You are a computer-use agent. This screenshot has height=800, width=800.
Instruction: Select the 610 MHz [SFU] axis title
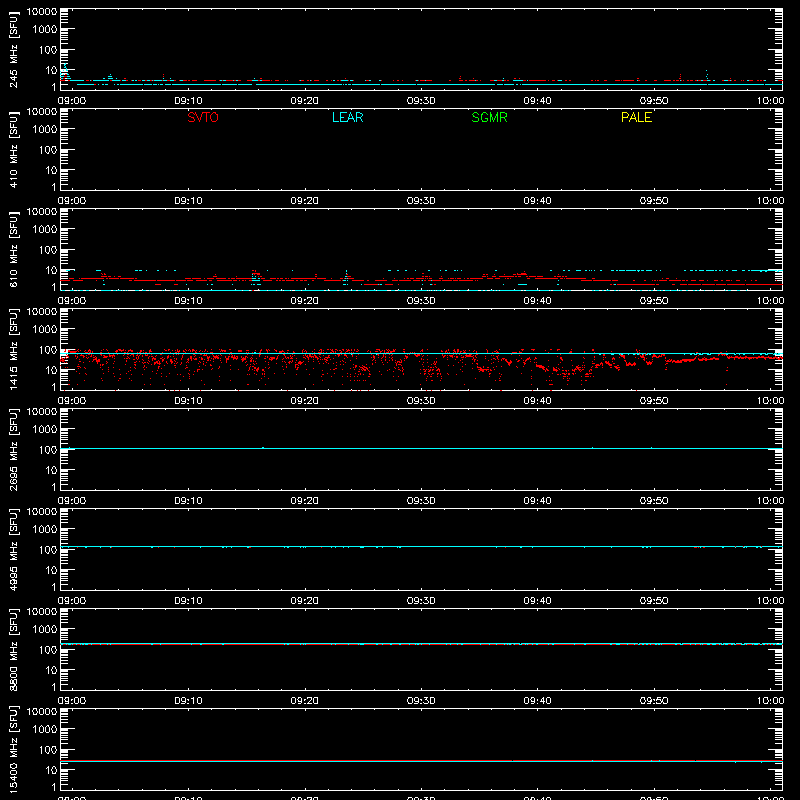coord(14,249)
